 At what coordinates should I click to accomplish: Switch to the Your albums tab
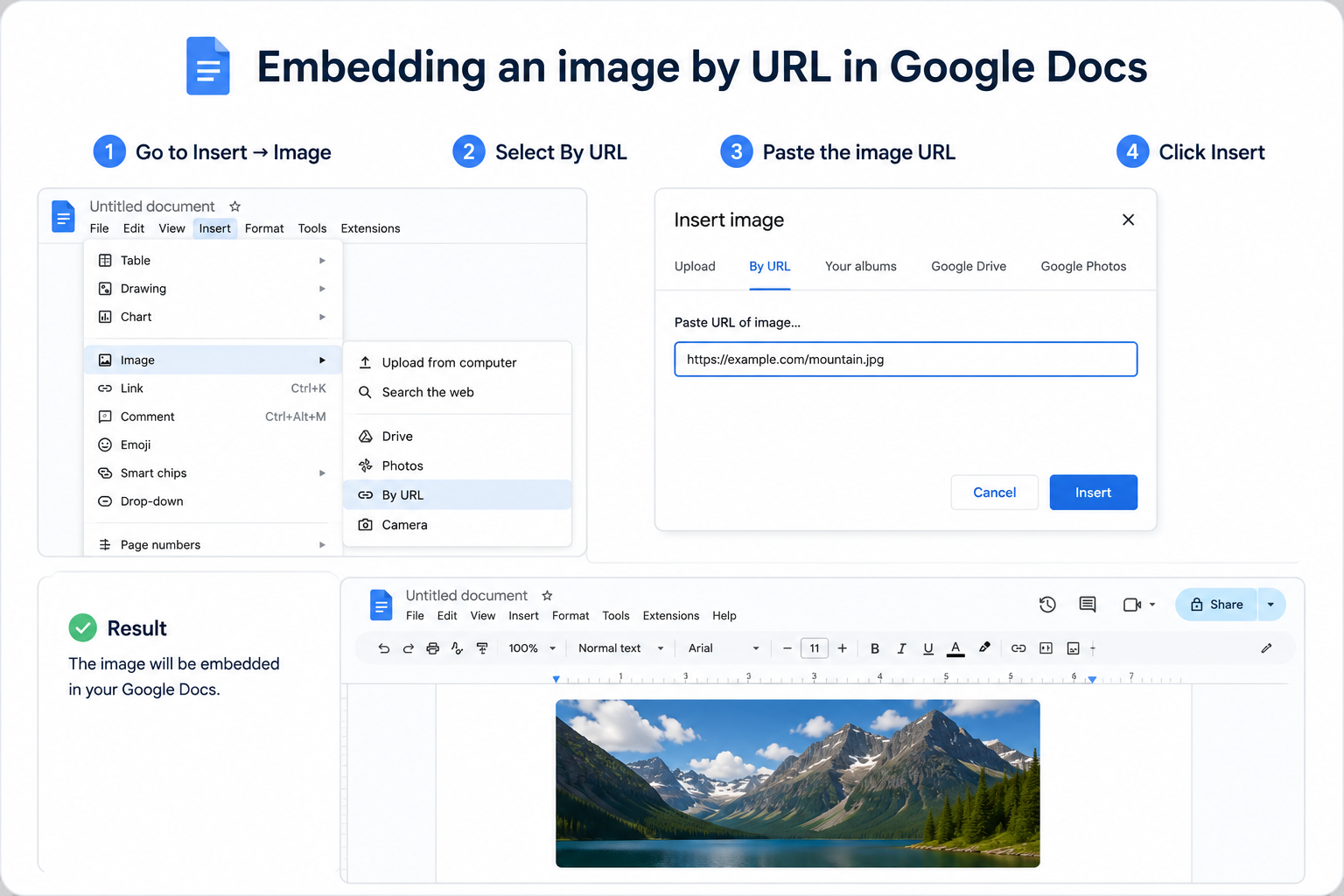(861, 266)
